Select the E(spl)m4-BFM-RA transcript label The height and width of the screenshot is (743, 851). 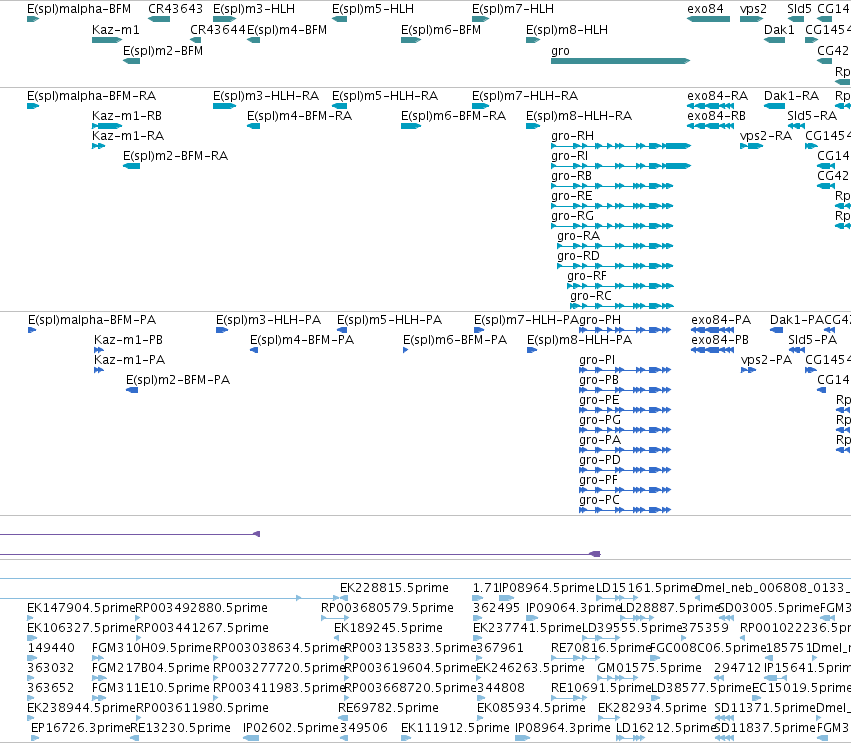[300, 116]
